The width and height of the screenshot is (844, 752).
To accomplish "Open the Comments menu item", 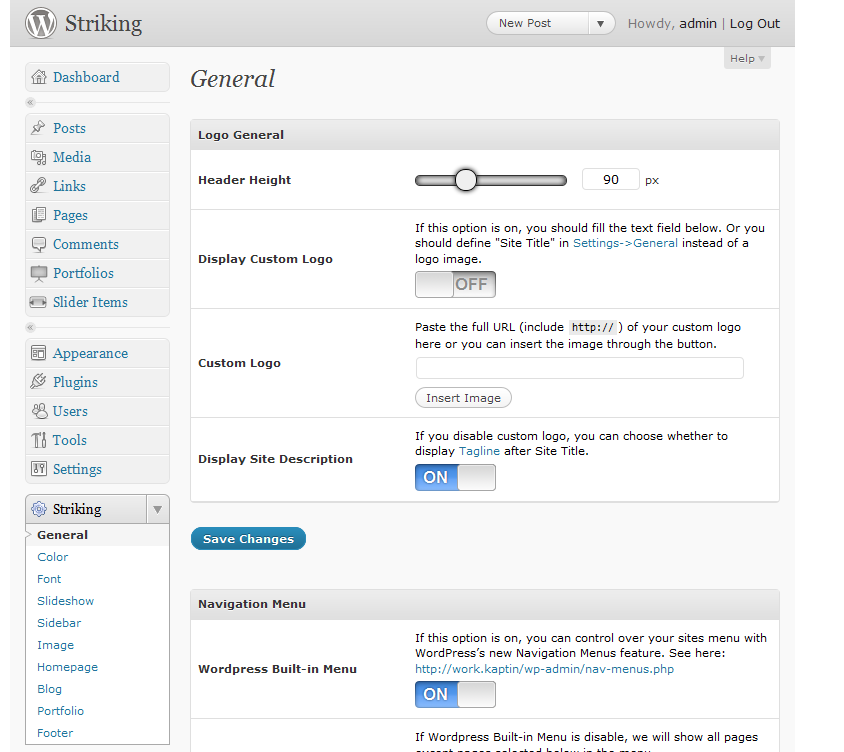I will pyautogui.click(x=97, y=244).
